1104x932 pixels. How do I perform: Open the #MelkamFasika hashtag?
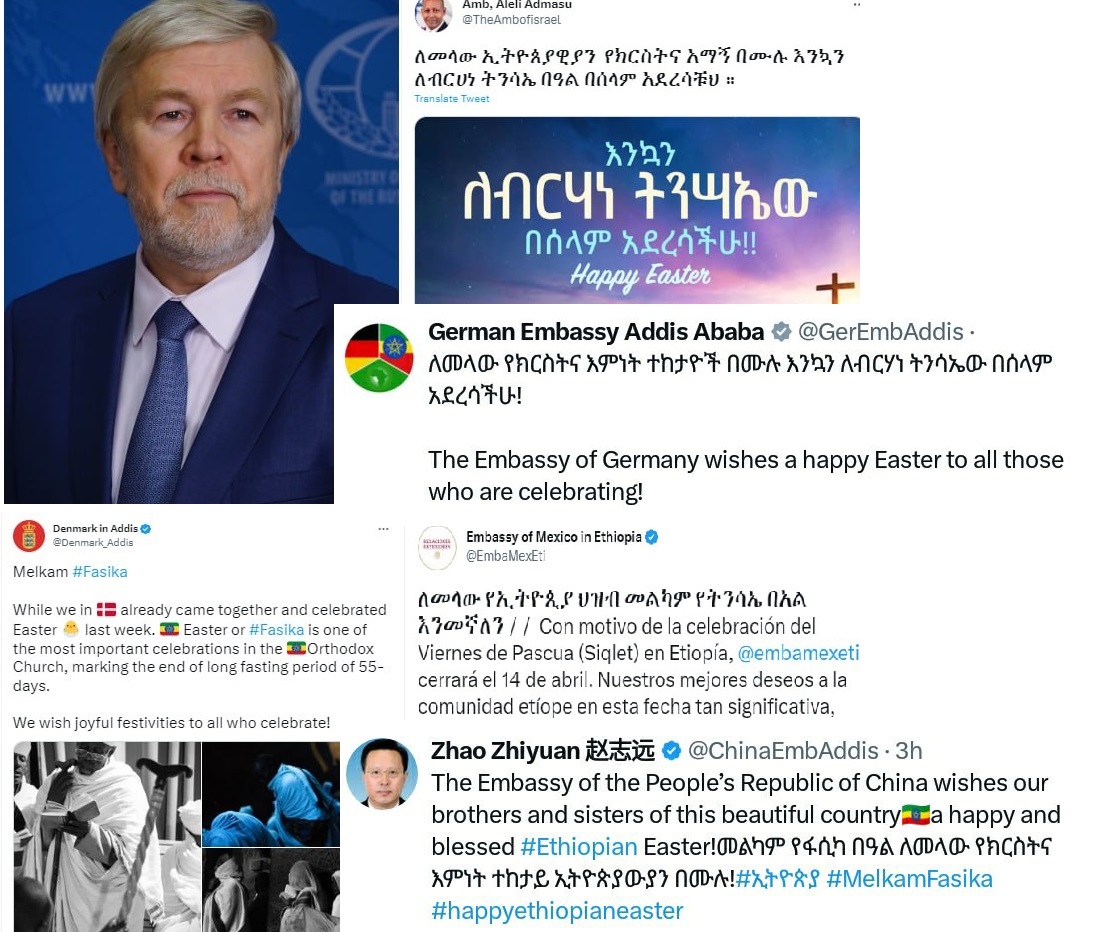910,879
